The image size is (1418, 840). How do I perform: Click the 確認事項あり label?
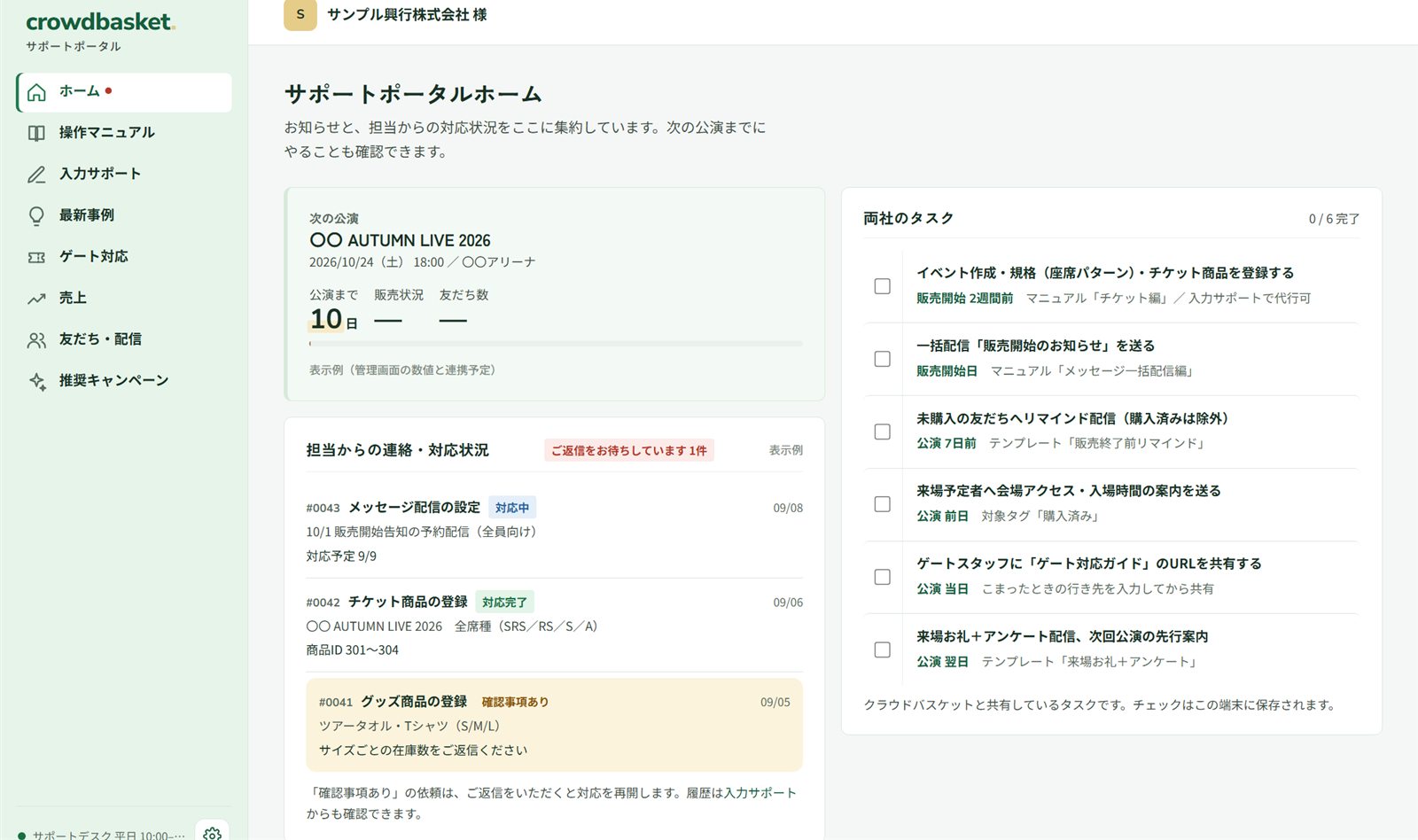coord(515,702)
